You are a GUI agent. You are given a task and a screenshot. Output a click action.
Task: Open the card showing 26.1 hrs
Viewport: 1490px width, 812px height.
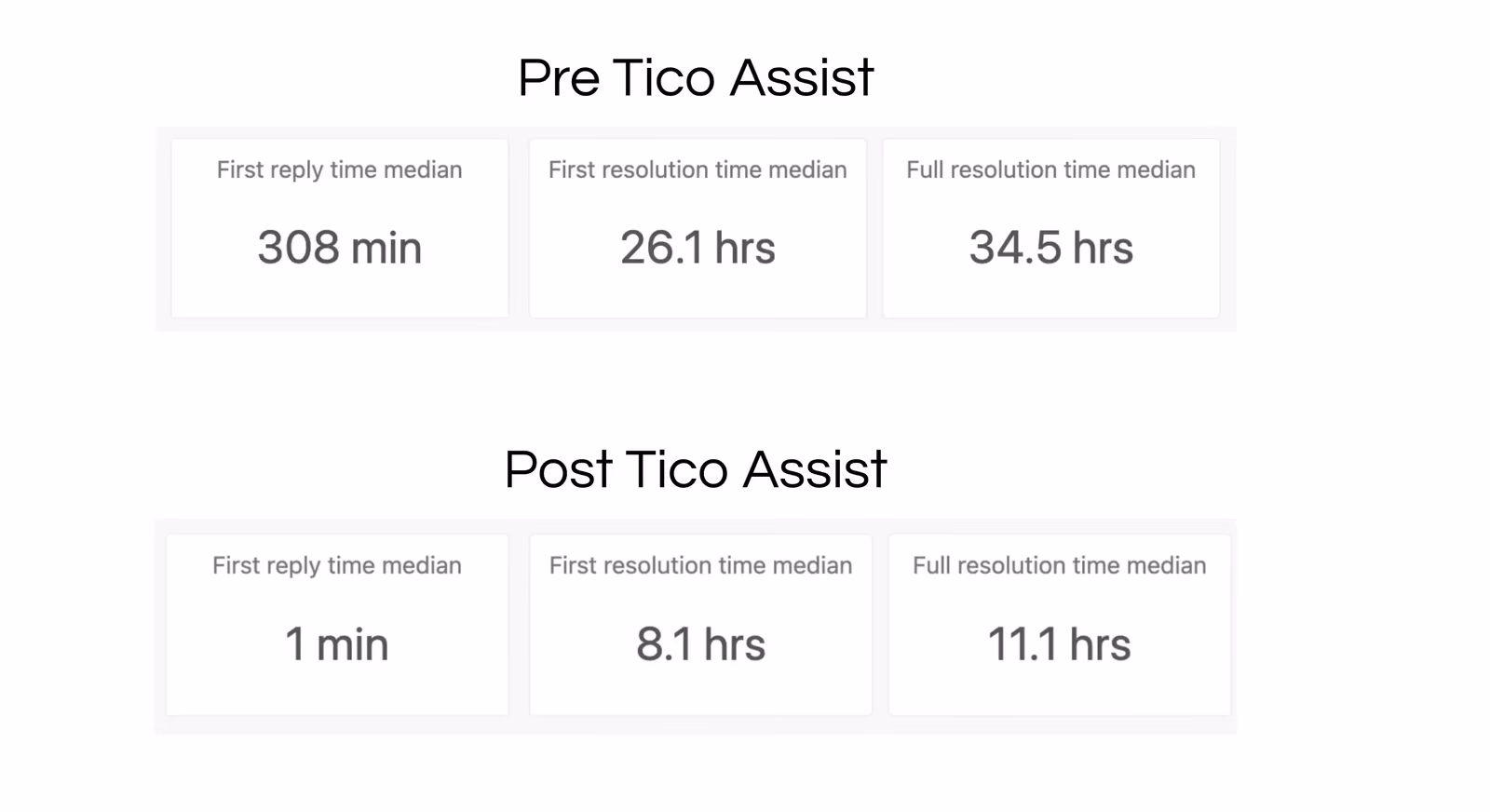tap(698, 228)
